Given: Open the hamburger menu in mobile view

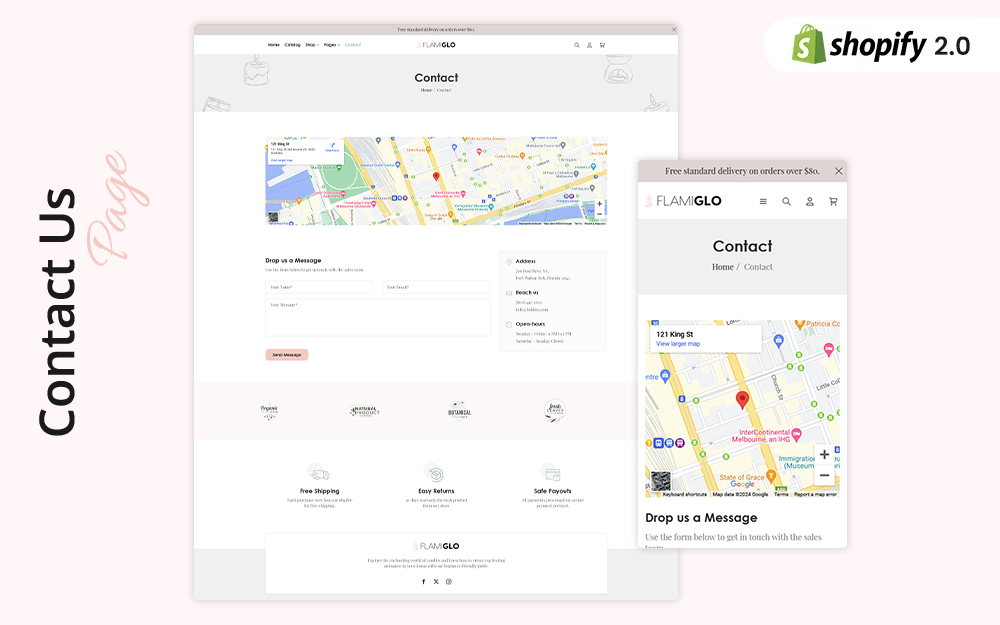Looking at the screenshot, I should coord(763,201).
